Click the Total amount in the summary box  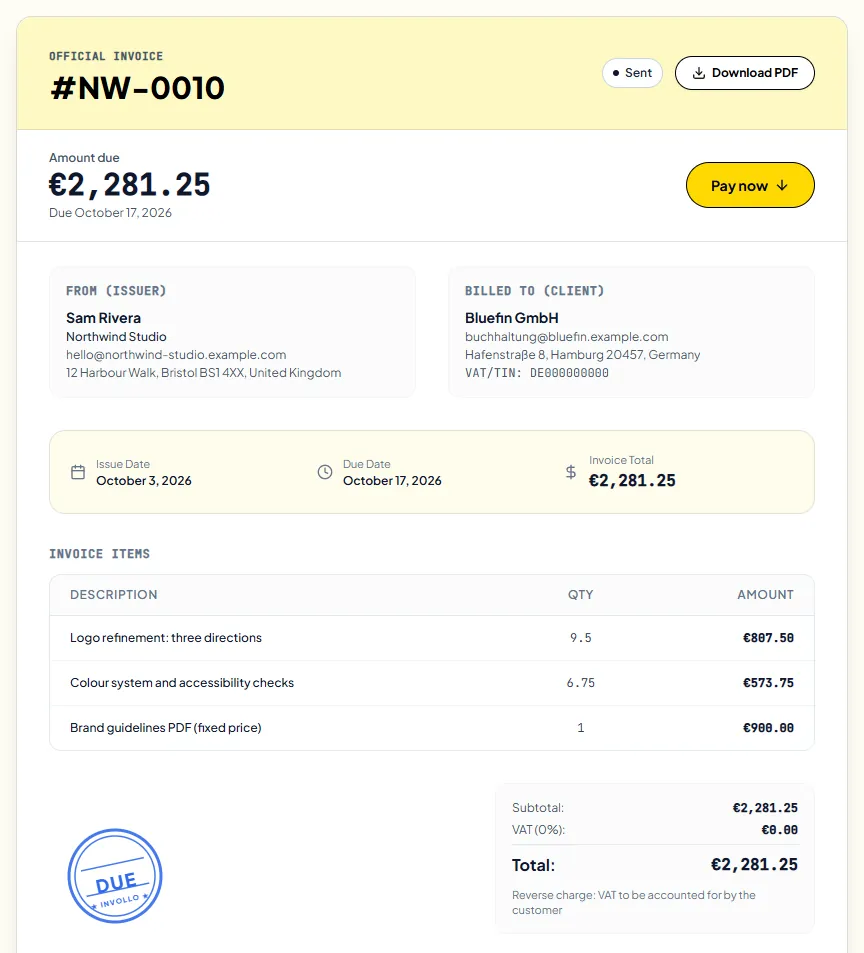point(754,865)
